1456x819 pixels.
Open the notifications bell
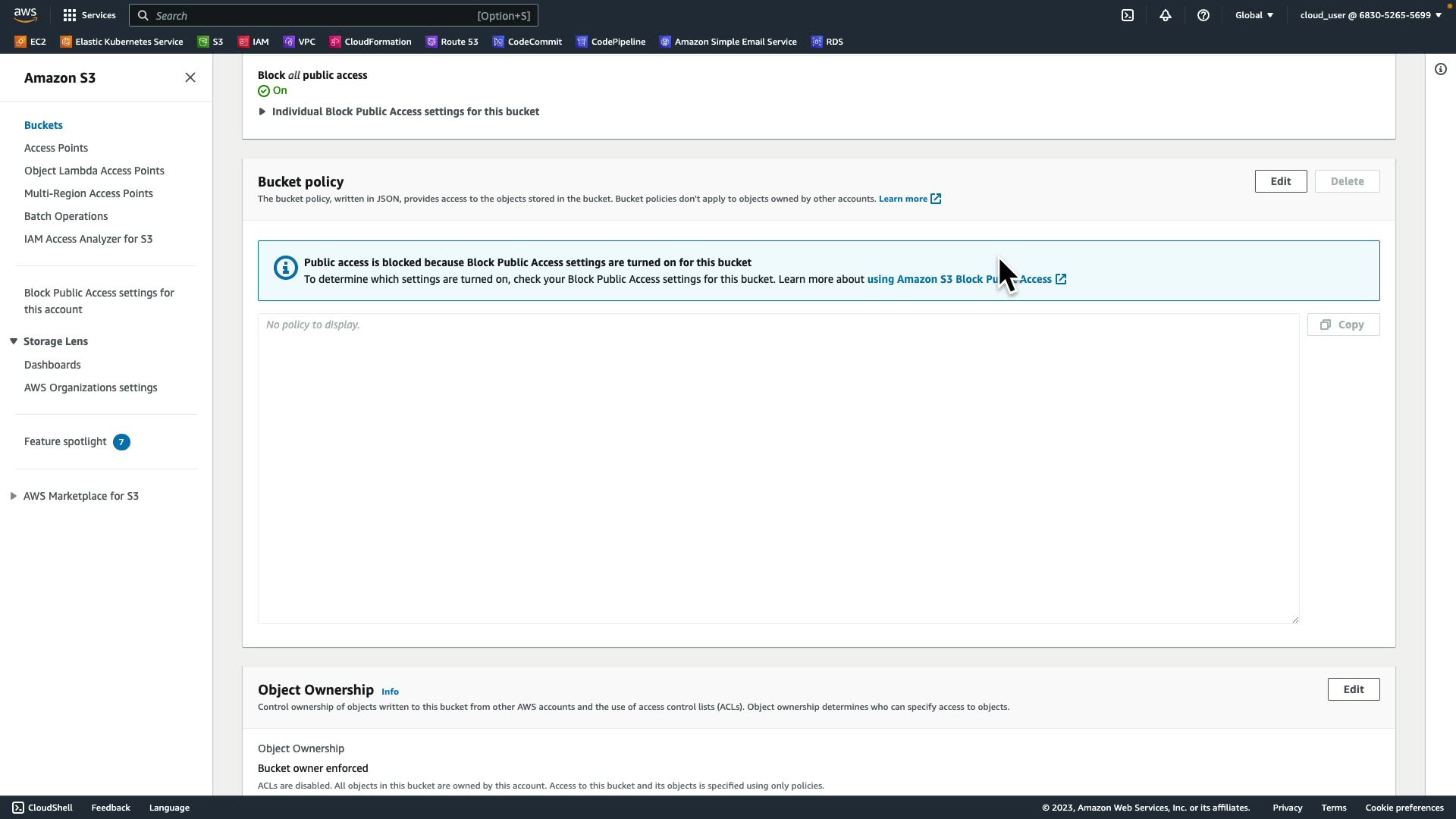[1166, 15]
